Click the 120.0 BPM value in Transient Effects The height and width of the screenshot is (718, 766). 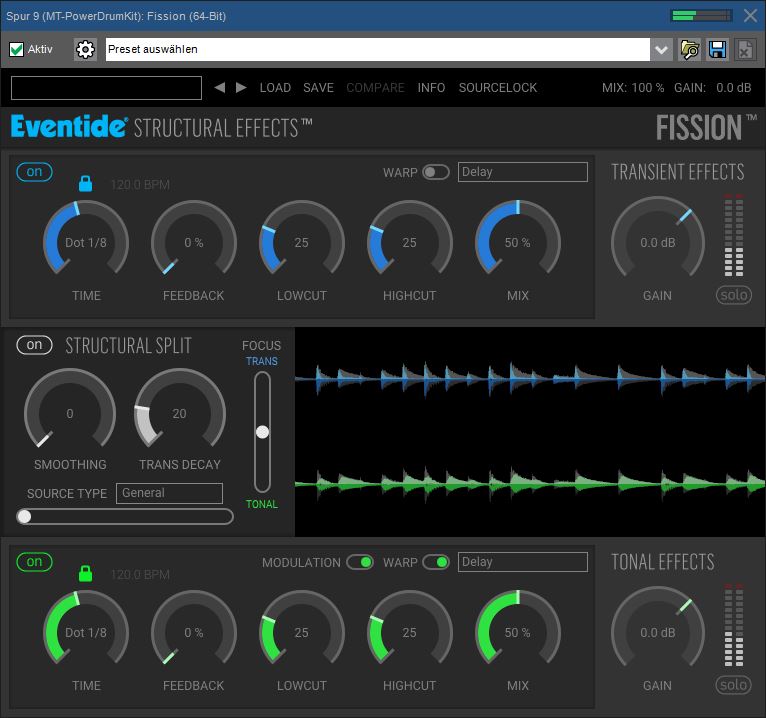(x=140, y=185)
